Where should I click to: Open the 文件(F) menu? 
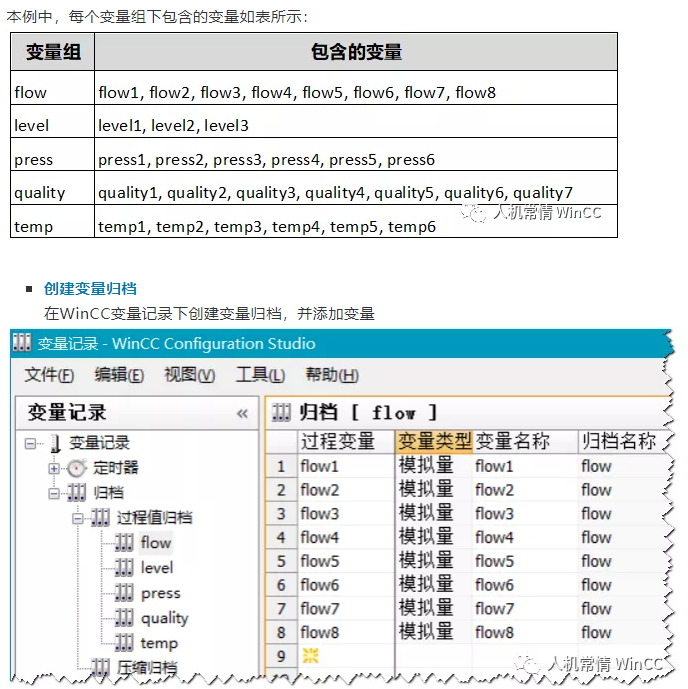coord(49,375)
